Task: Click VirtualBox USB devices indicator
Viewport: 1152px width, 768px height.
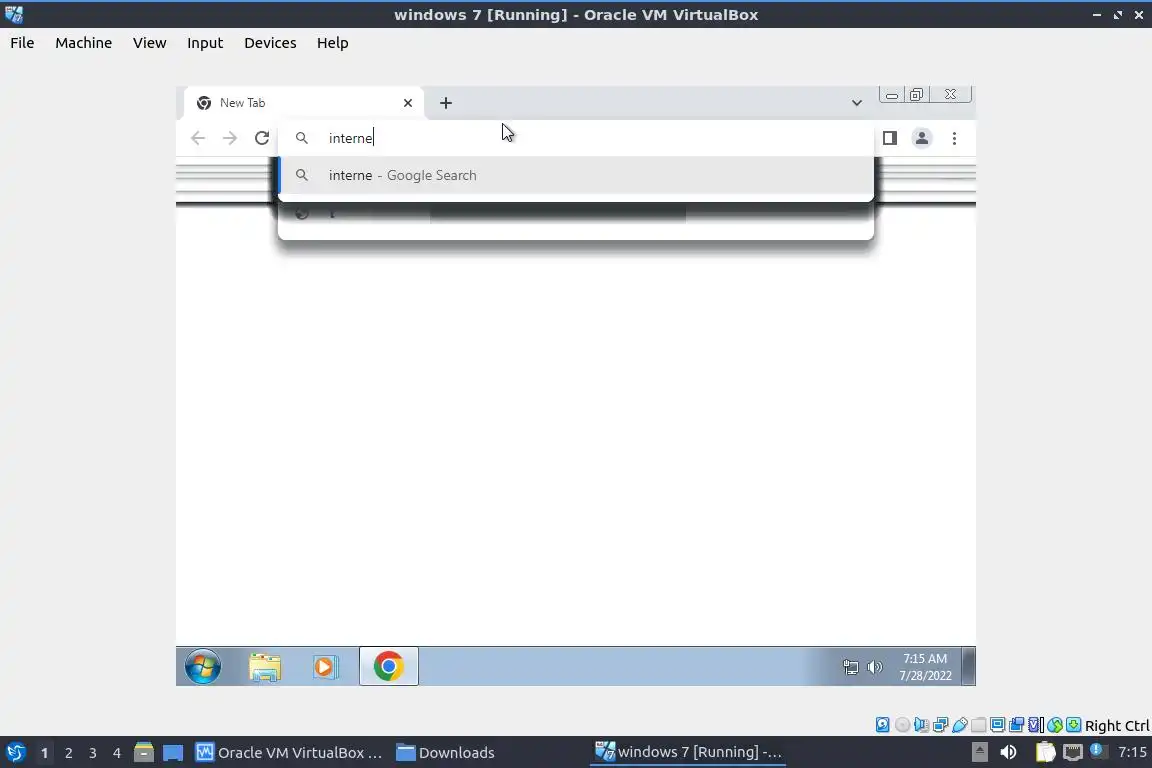Action: [x=960, y=725]
